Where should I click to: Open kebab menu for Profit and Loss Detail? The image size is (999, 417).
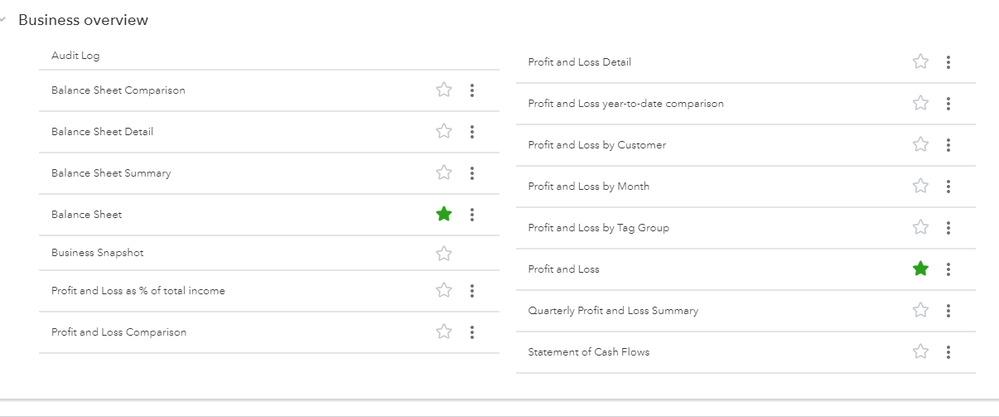click(x=948, y=62)
